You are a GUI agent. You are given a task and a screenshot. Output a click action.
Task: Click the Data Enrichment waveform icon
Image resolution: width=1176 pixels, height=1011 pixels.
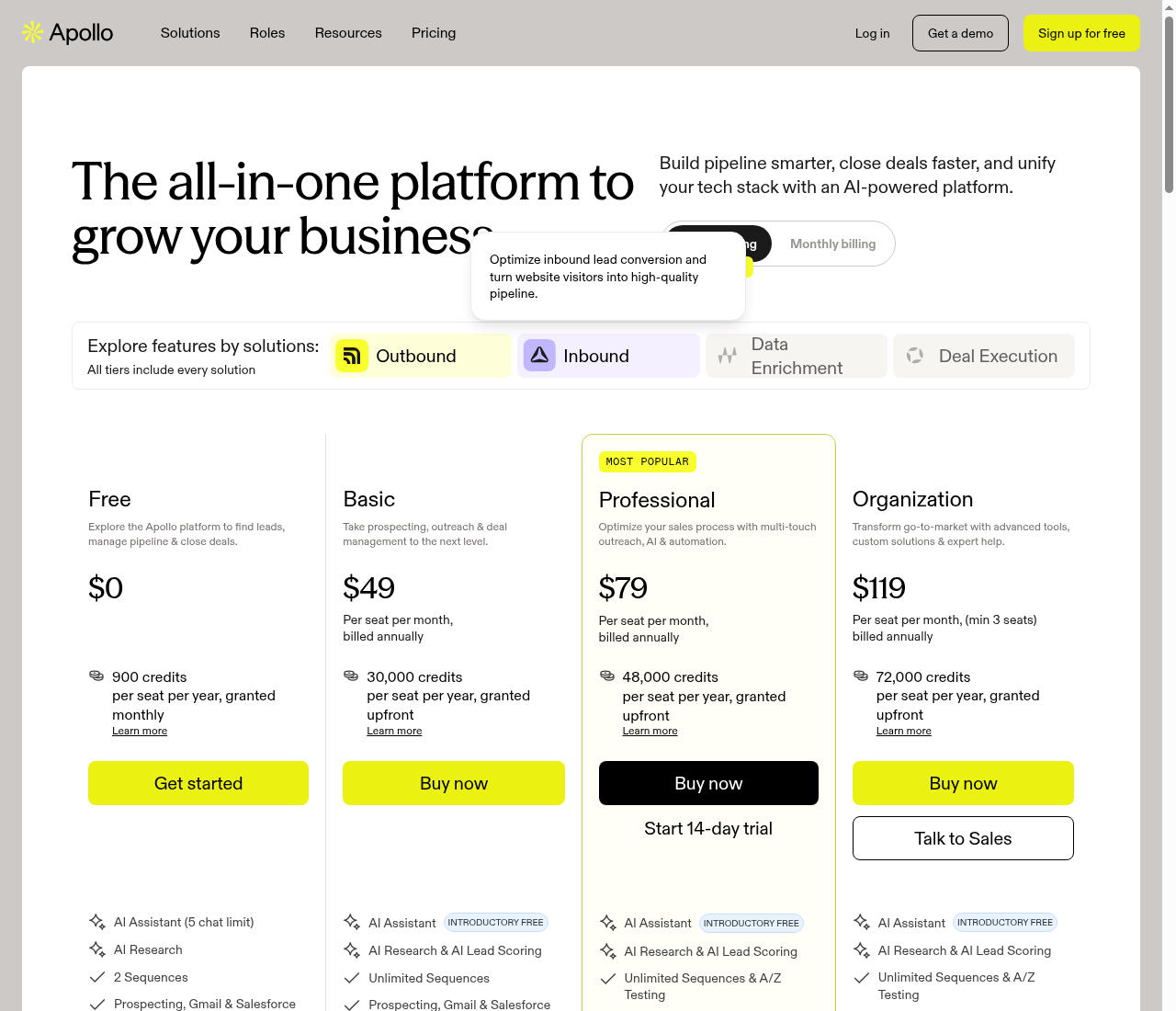(728, 356)
